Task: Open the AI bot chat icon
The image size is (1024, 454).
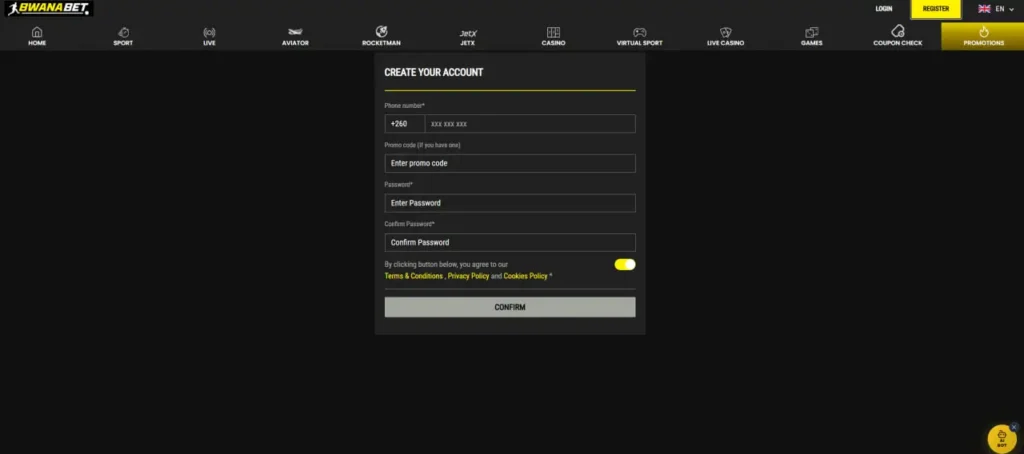Action: pyautogui.click(x=1000, y=439)
